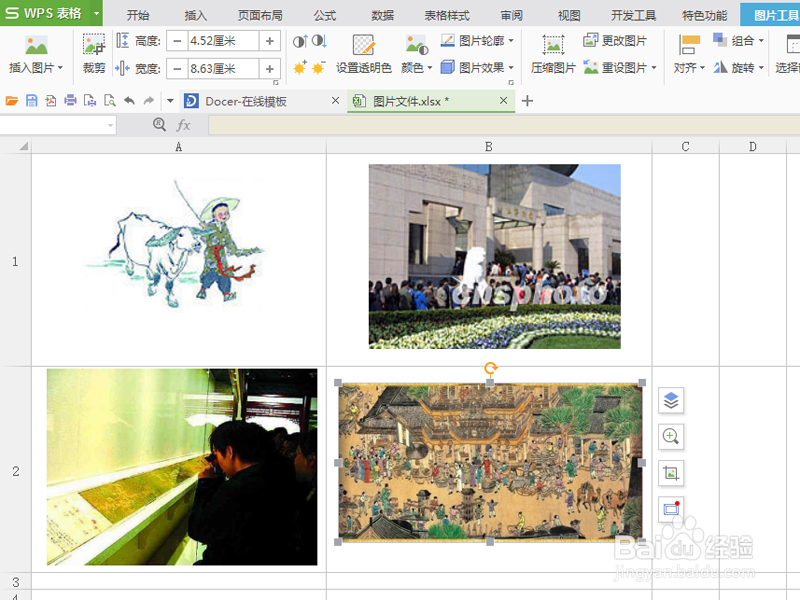800x600 pixels.
Task: Click the rotation handle above the selected painting
Action: [490, 368]
